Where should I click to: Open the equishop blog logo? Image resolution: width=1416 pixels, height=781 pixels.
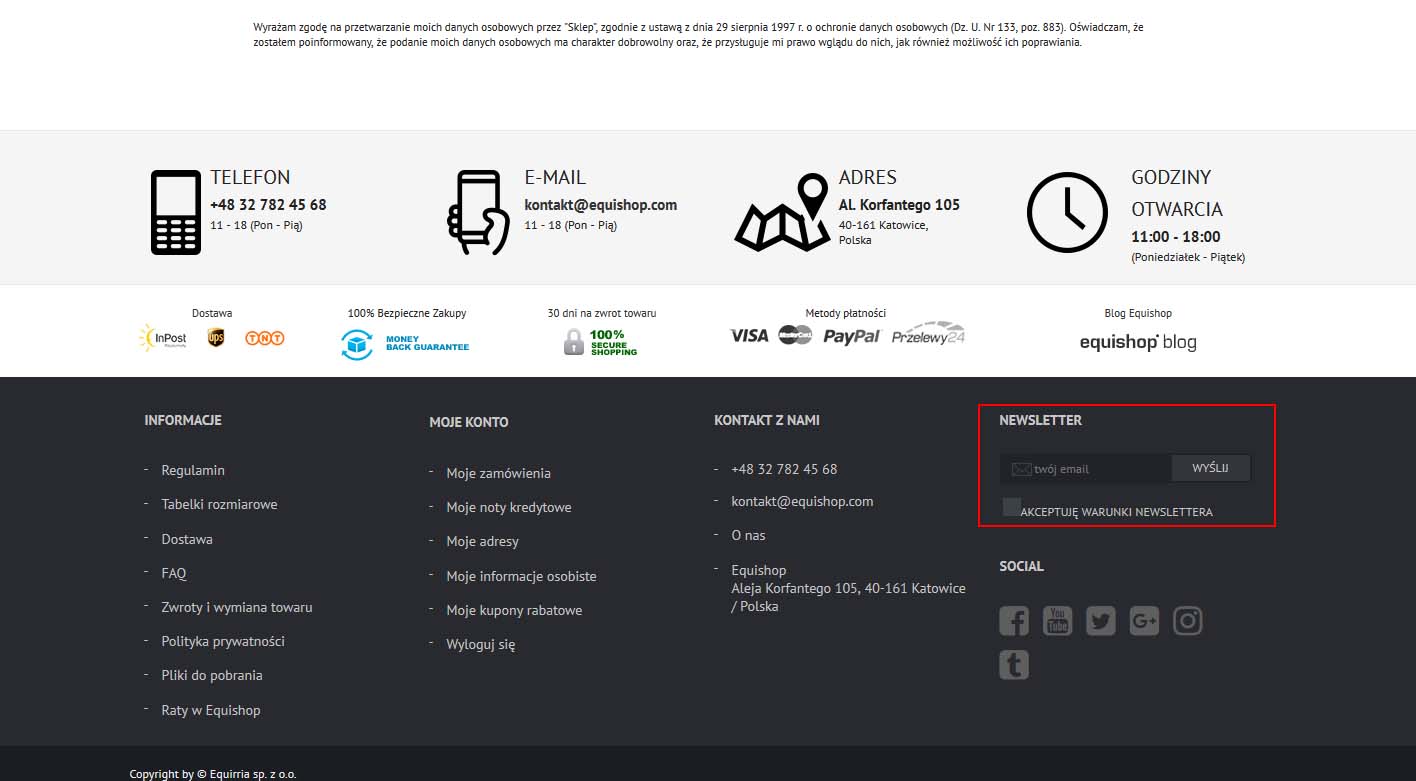[x=1137, y=342]
